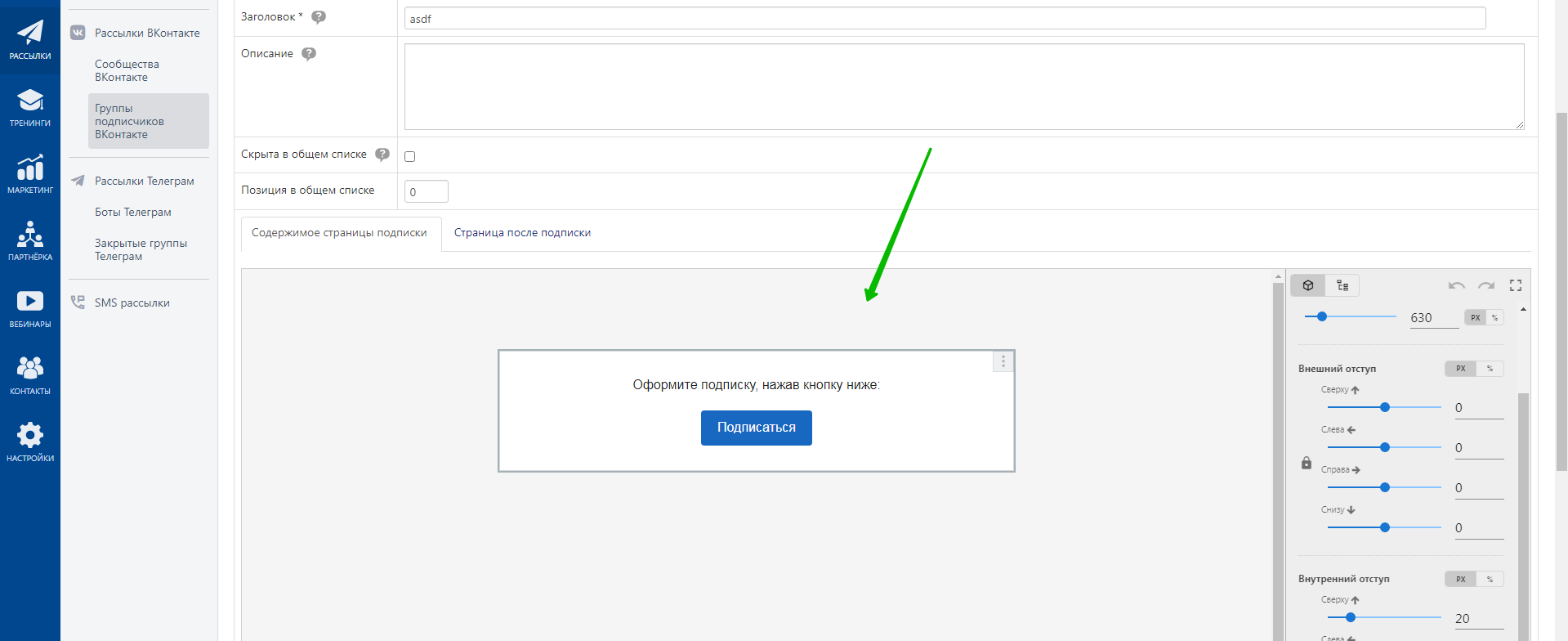Click the block styles cube icon
Image resolution: width=1568 pixels, height=641 pixels.
point(1308,285)
